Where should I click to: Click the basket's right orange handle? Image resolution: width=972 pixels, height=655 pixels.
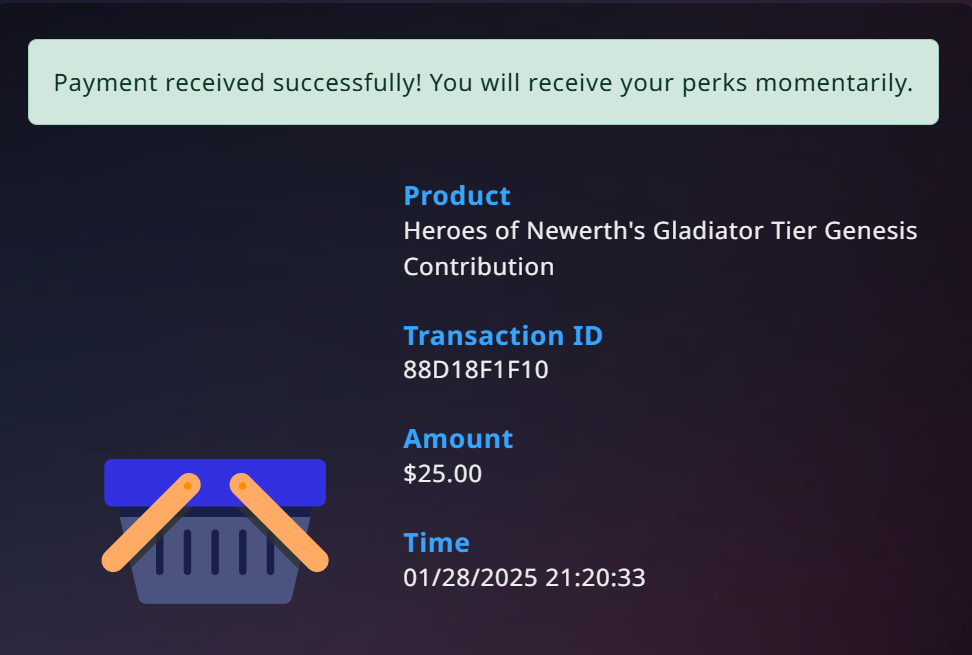tap(280, 523)
